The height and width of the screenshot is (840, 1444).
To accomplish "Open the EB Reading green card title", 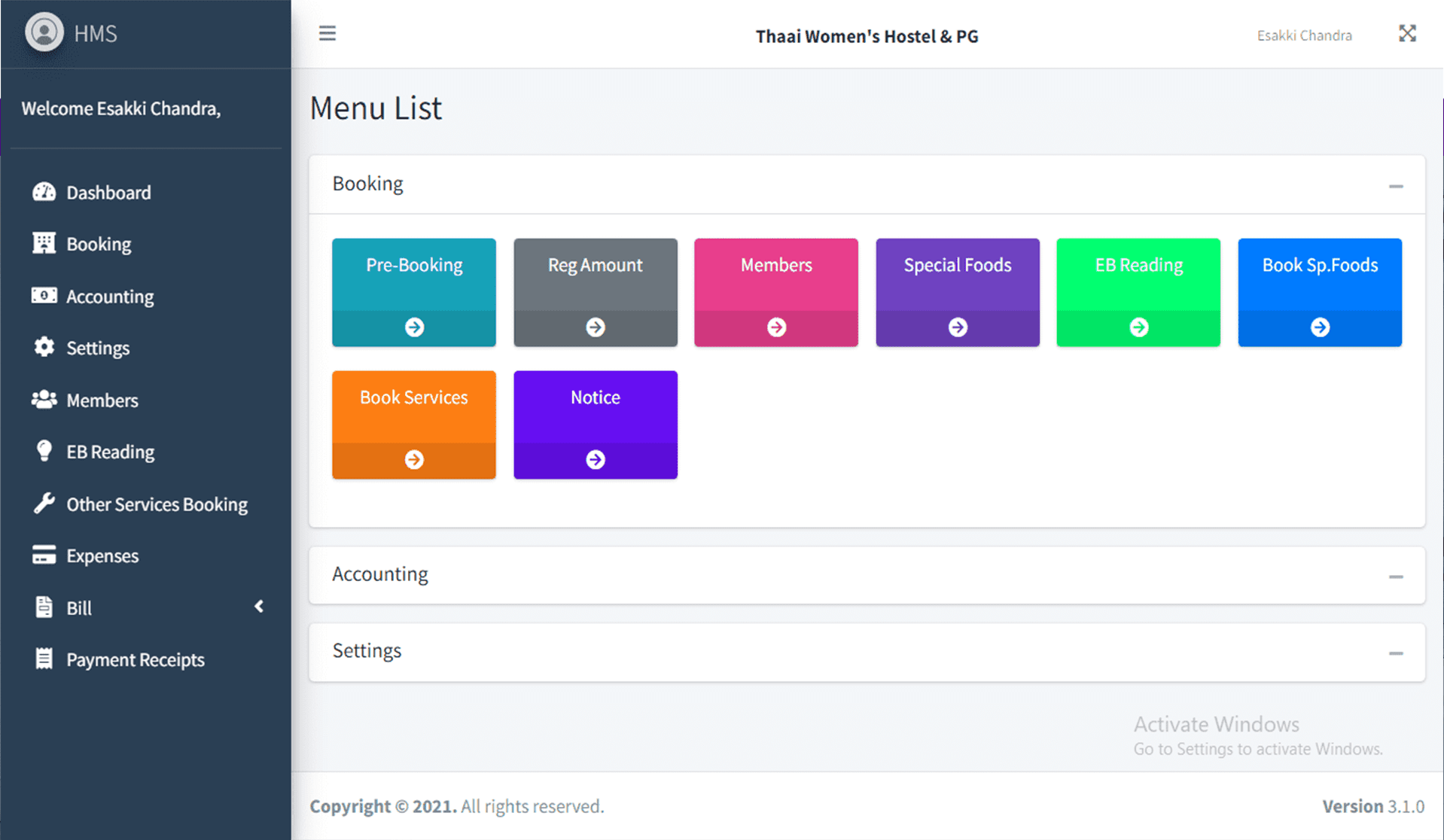I will [x=1139, y=265].
